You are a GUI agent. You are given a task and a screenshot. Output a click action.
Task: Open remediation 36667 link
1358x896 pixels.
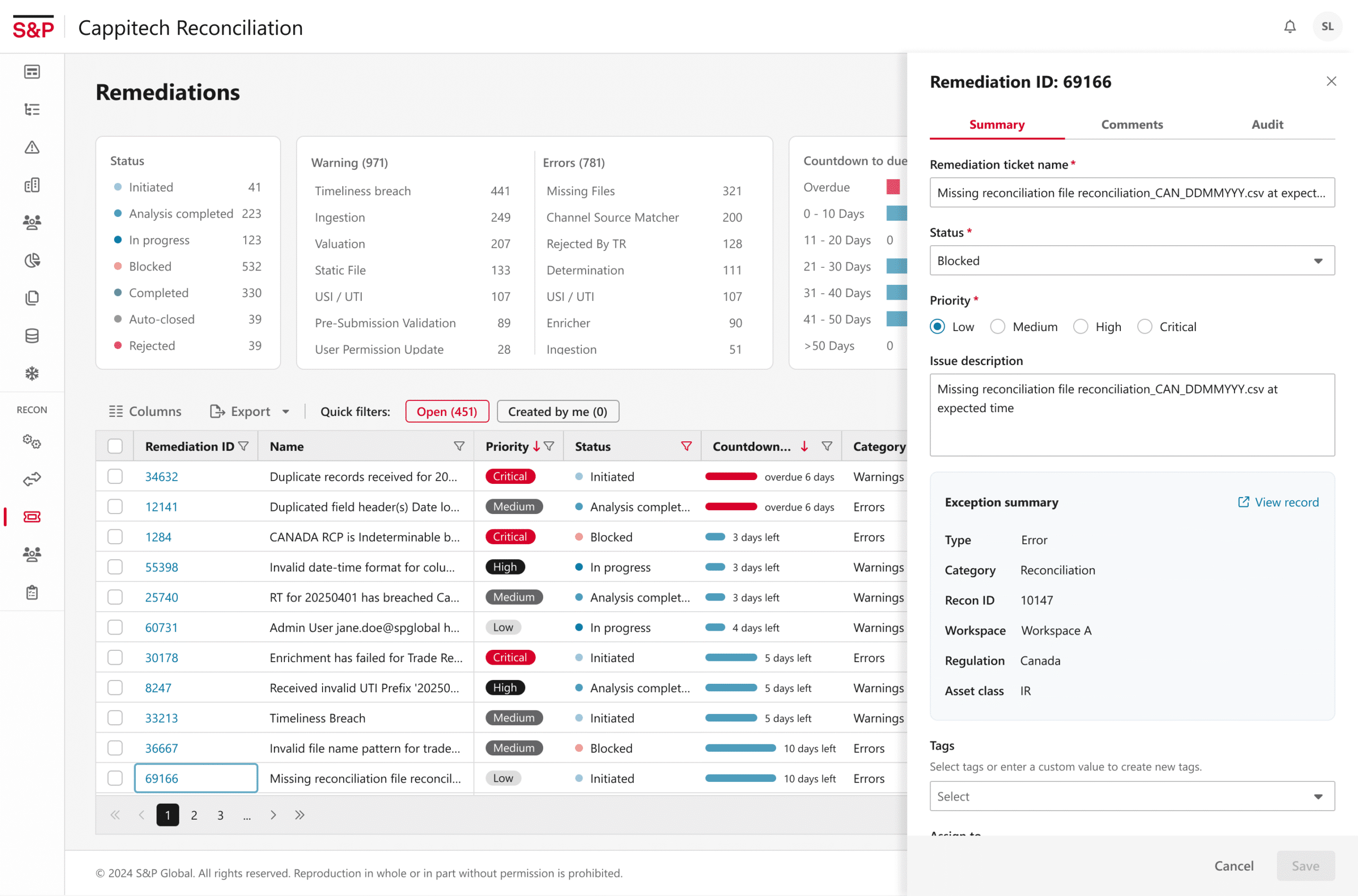point(161,748)
